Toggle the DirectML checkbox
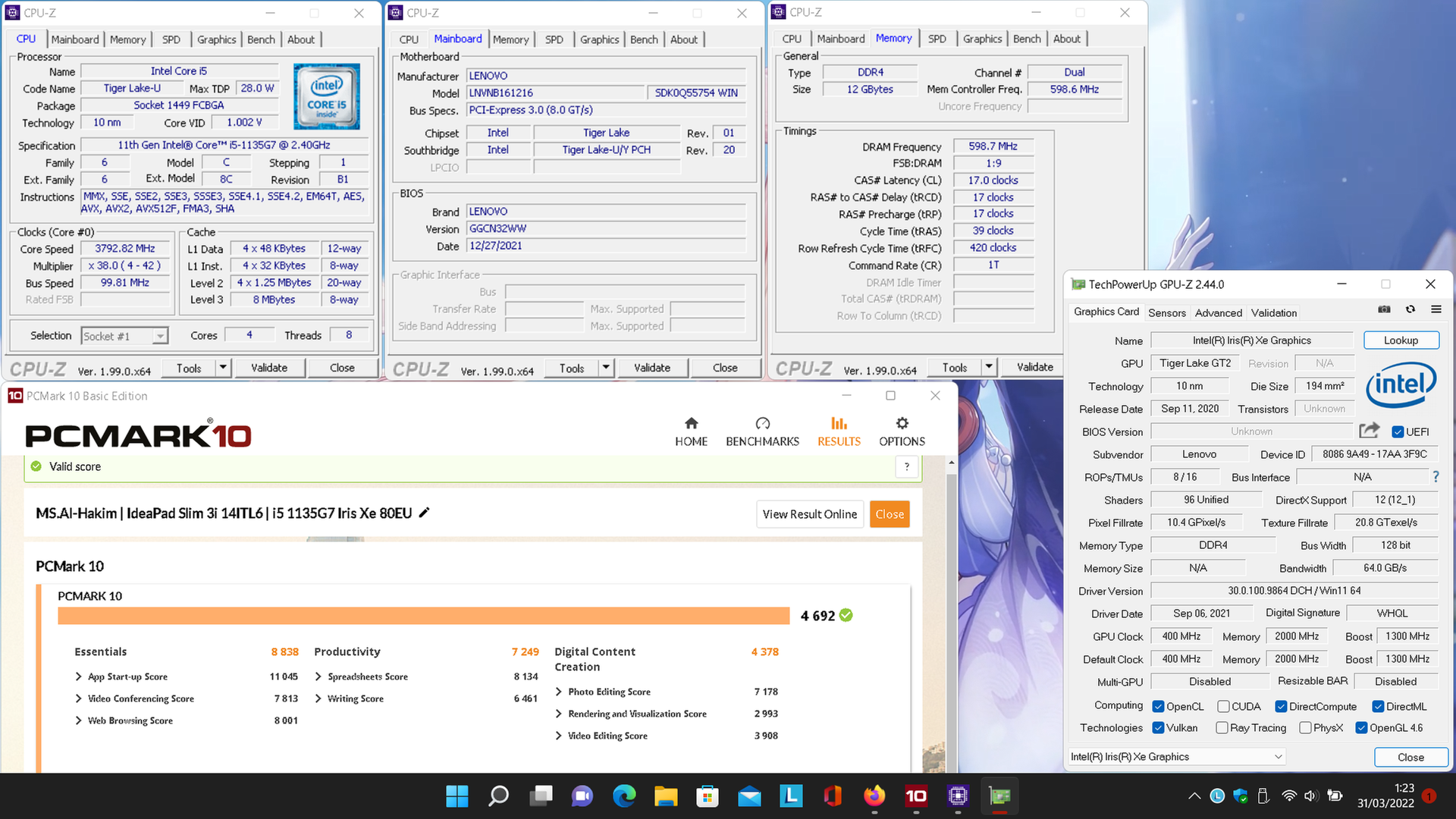Screen dimensions: 1456x819 [x=1378, y=706]
